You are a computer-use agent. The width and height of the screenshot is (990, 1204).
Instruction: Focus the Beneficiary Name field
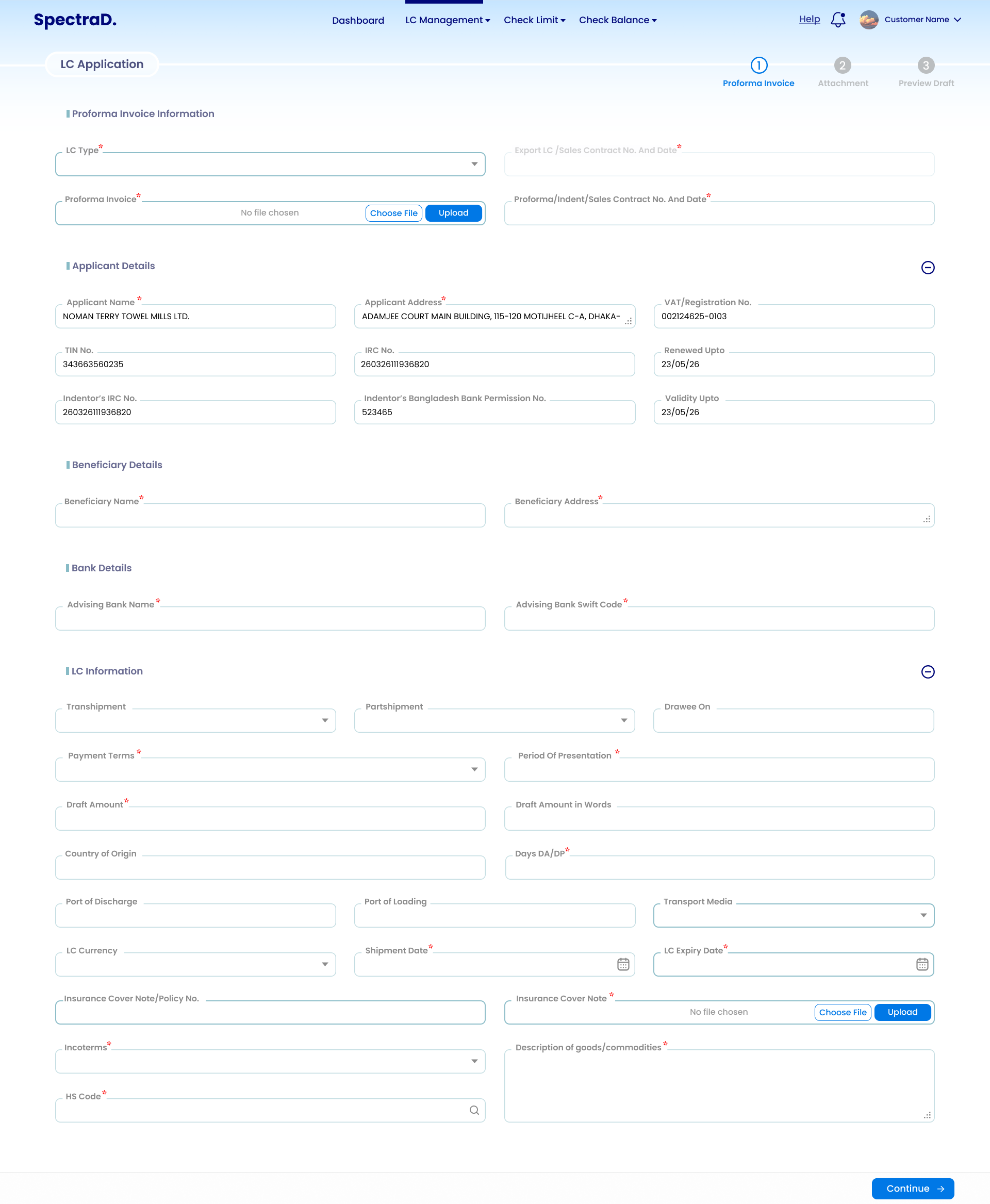click(x=270, y=516)
